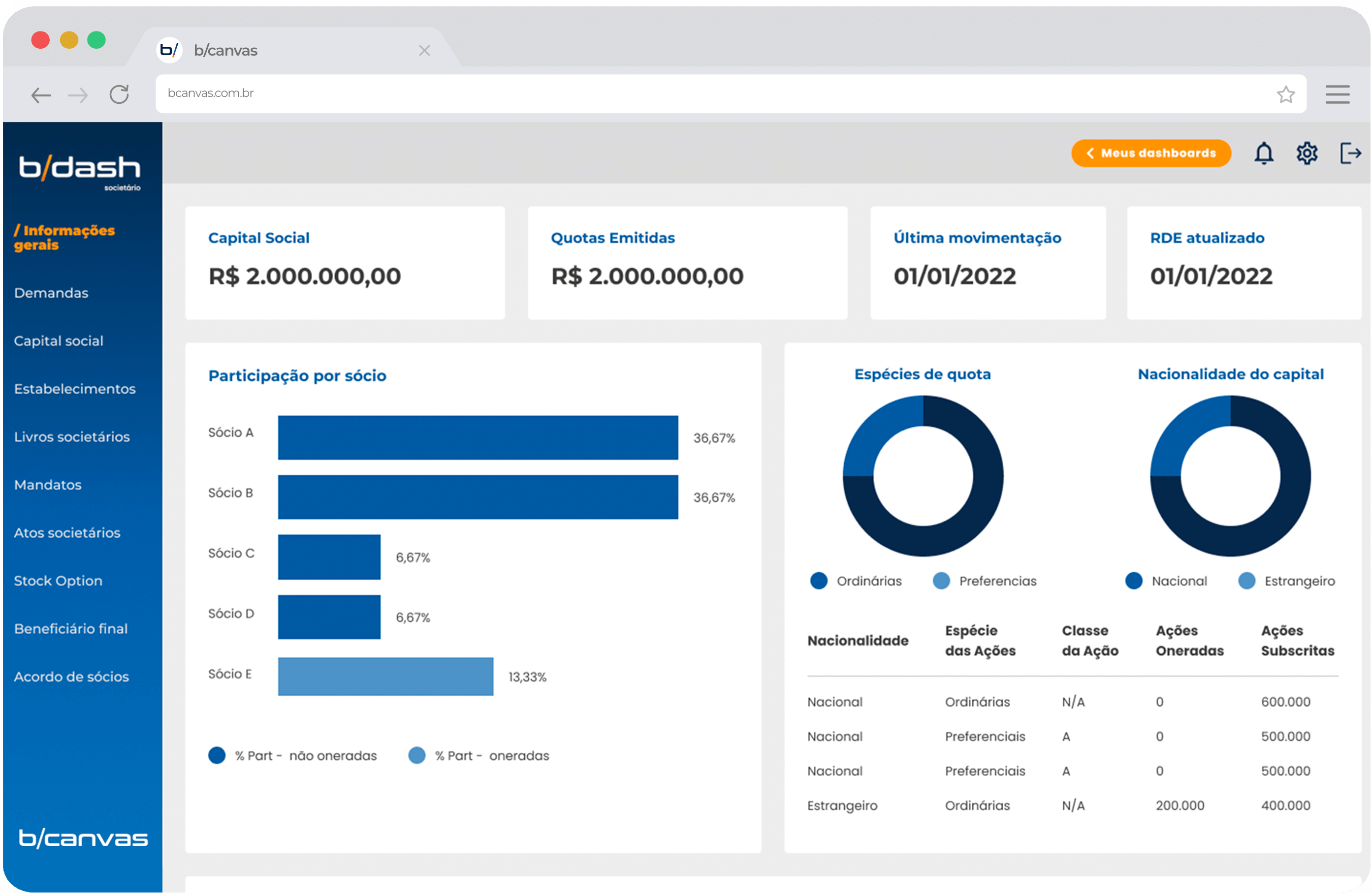The image size is (1372, 894).
Task: Click the Ações Oneradas column header
Action: (x=1190, y=641)
